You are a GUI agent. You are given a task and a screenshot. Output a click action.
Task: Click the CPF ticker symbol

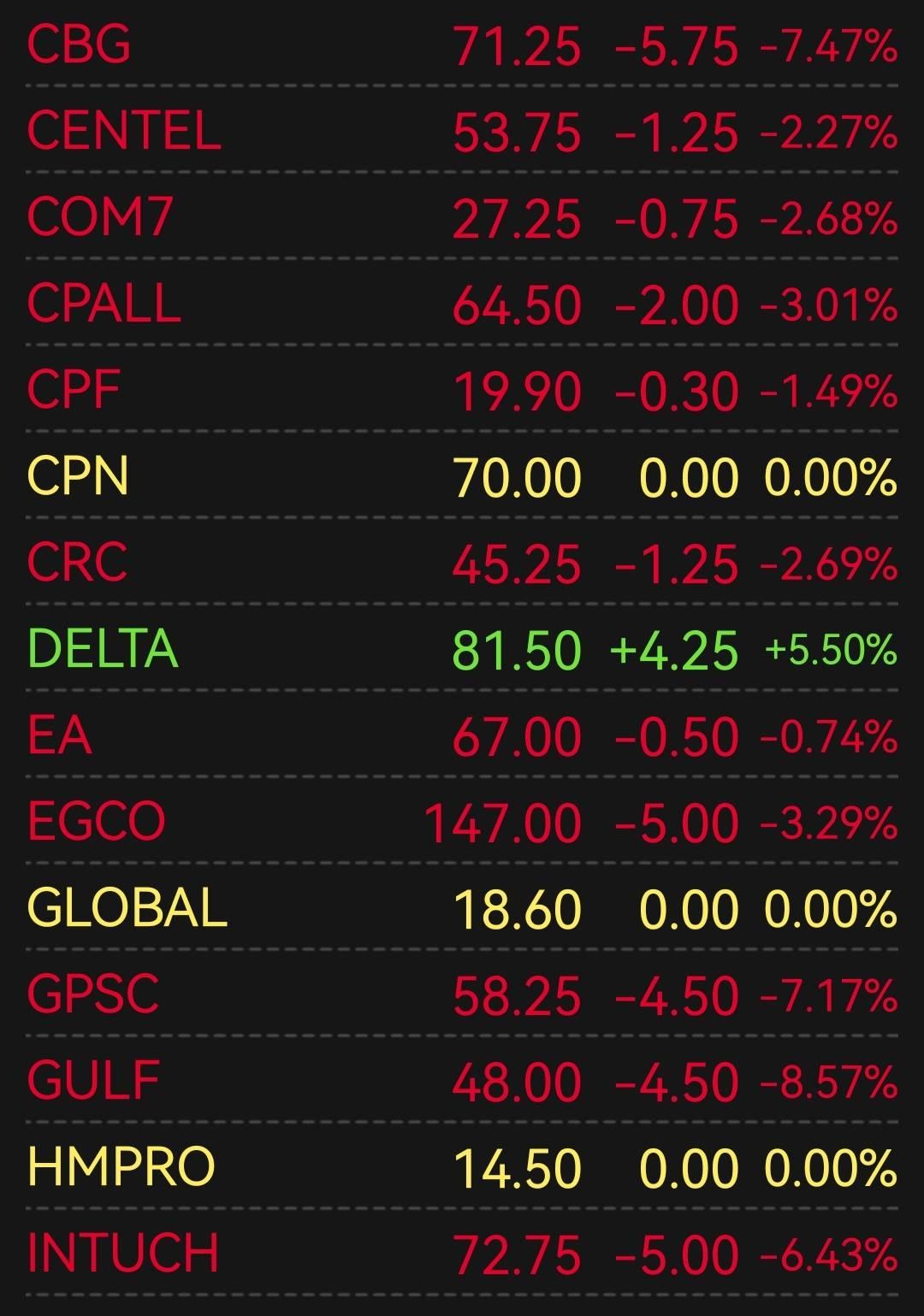74,390
